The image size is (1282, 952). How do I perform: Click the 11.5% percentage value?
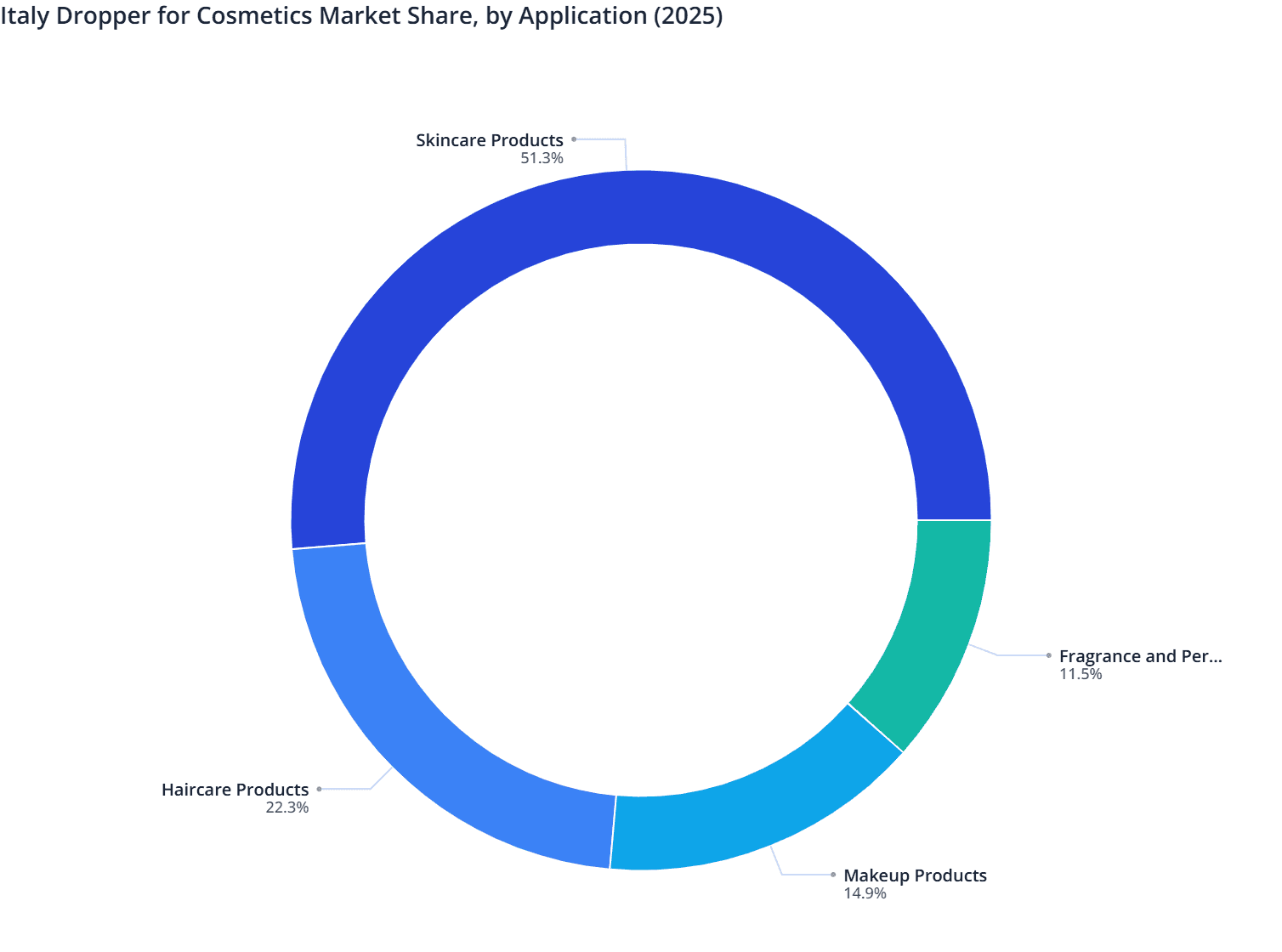[1081, 675]
